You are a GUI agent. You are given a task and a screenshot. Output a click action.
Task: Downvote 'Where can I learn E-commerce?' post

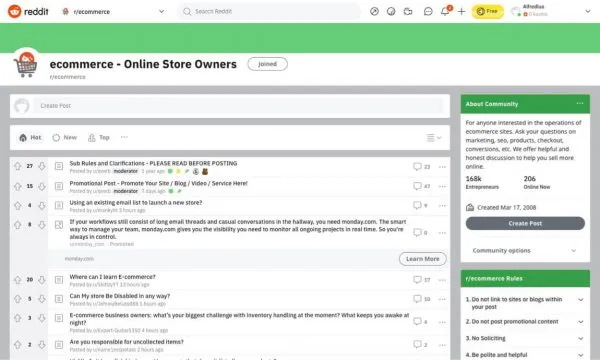click(42, 280)
